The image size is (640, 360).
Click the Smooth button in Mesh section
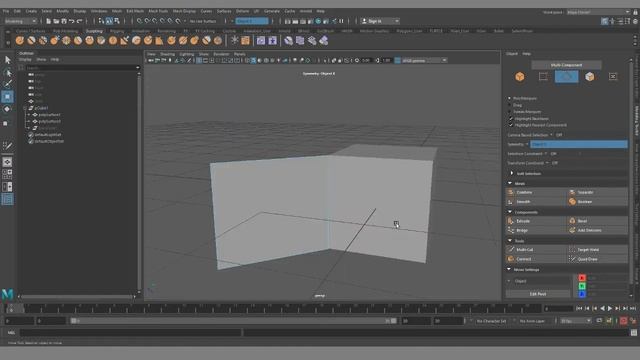[536, 202]
